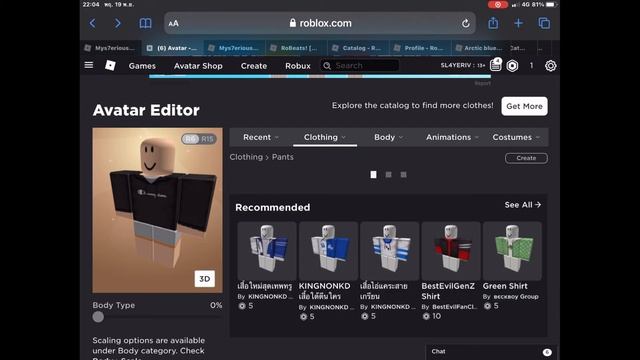Switch to the Catalog Safari tab
The height and width of the screenshot is (360, 640).
358,48
